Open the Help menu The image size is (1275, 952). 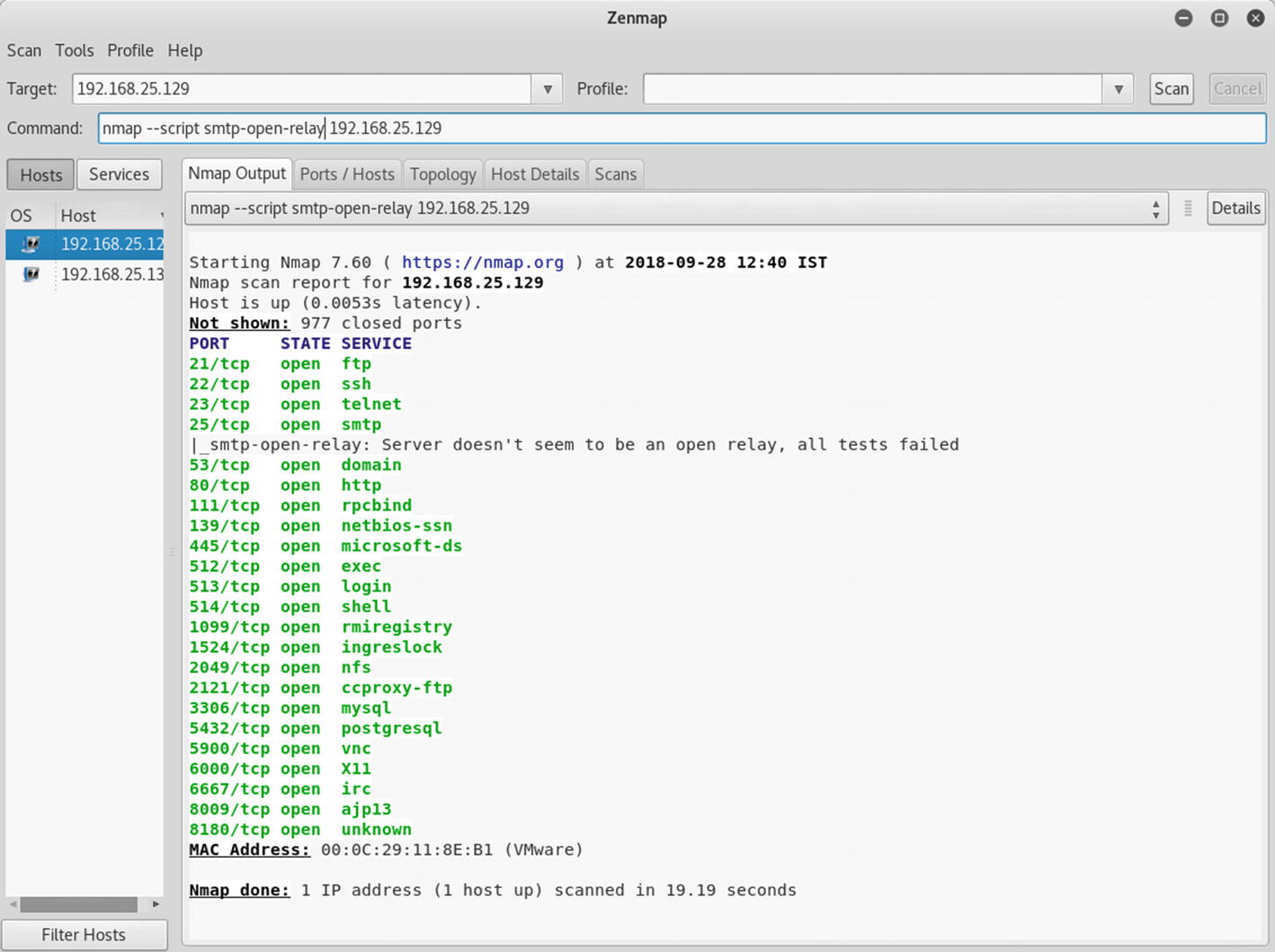(185, 50)
